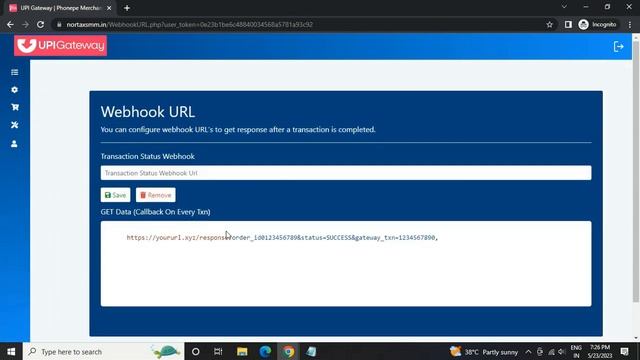The image size is (640, 360).
Task: Open the shopping cart icon in sidebar
Action: tap(15, 107)
